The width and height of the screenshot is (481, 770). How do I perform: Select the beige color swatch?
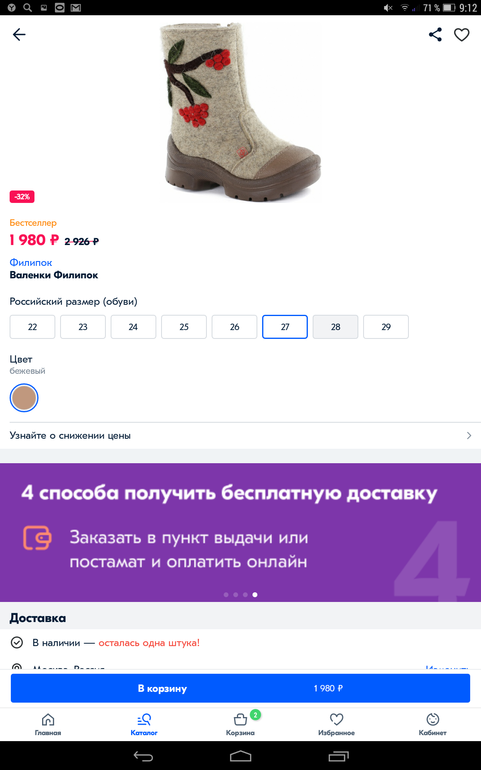click(24, 397)
